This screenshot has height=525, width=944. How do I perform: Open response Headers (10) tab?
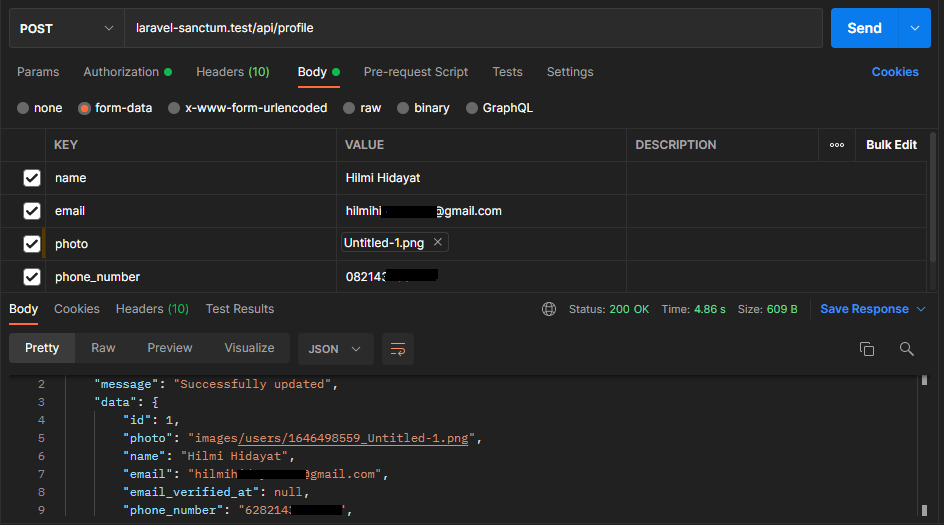click(152, 309)
